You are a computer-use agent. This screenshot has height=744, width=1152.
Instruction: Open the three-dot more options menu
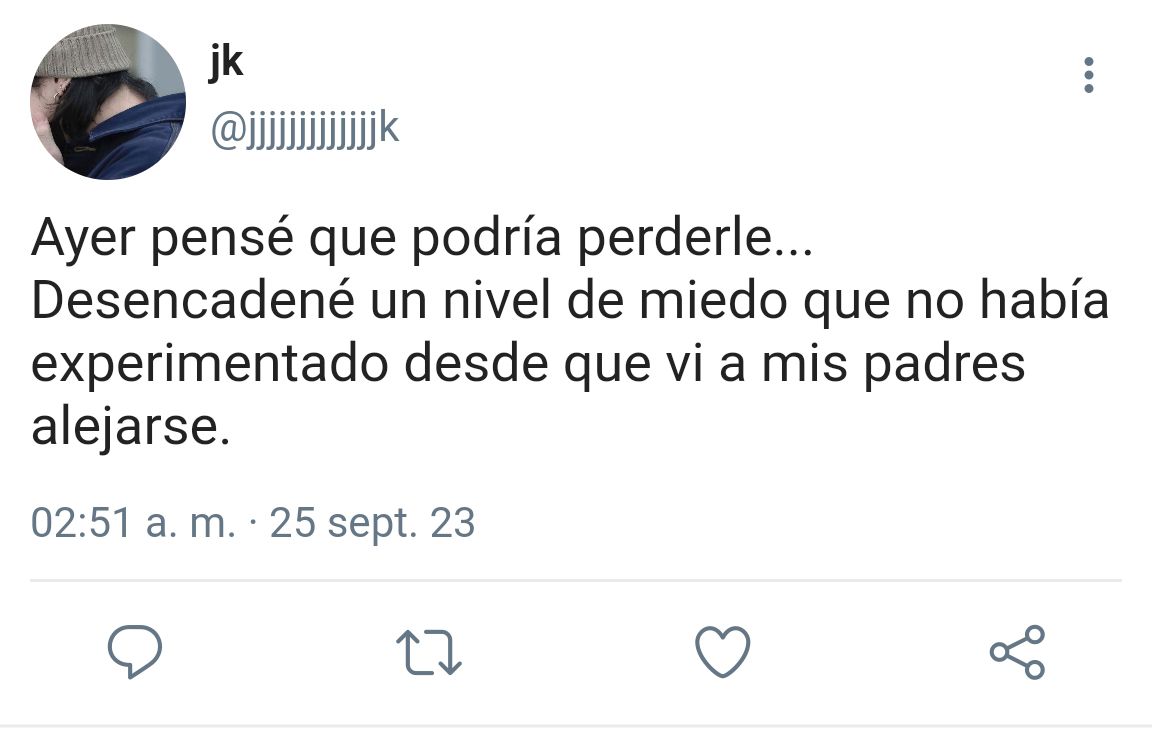click(1089, 75)
